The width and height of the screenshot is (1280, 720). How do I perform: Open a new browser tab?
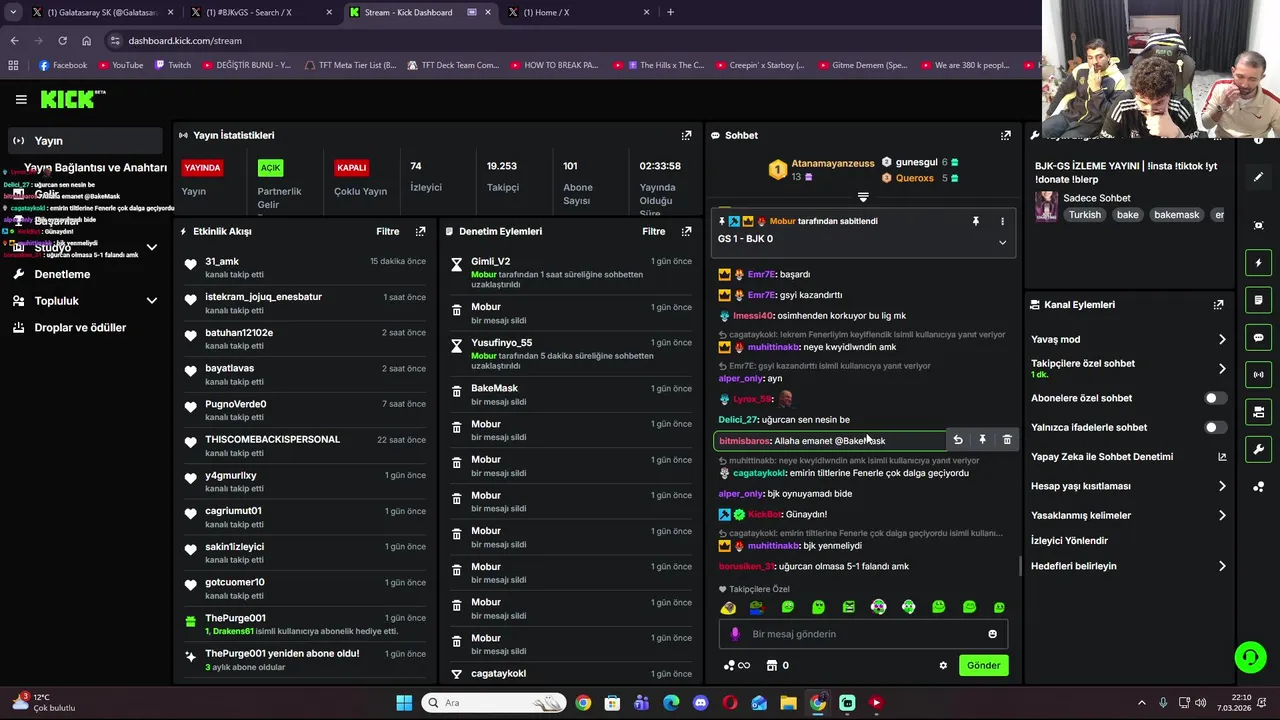[x=670, y=12]
